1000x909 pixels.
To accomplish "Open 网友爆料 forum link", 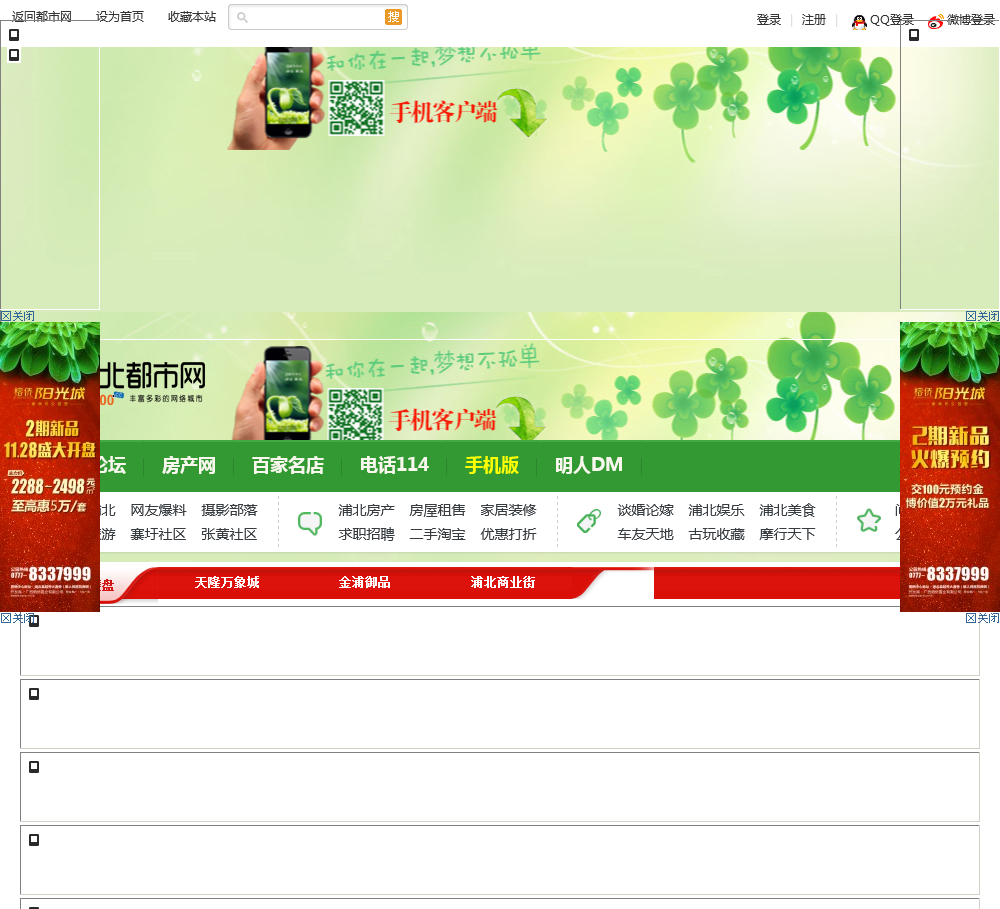I will pos(158,510).
